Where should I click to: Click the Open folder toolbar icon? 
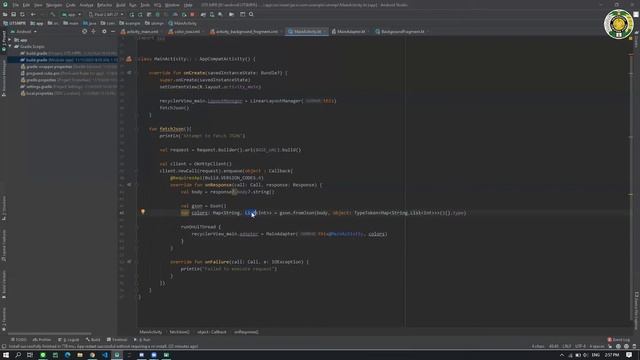tap(5, 14)
